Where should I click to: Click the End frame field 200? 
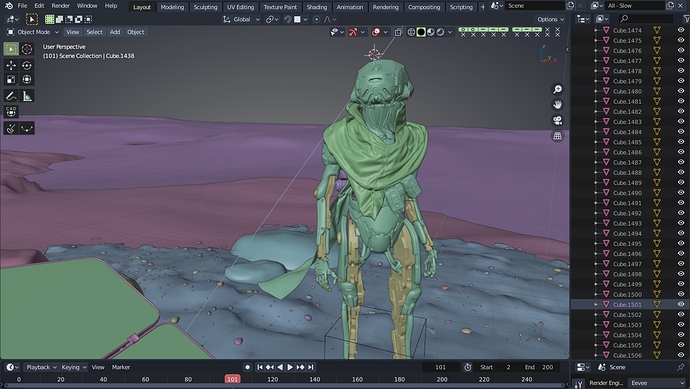point(540,367)
